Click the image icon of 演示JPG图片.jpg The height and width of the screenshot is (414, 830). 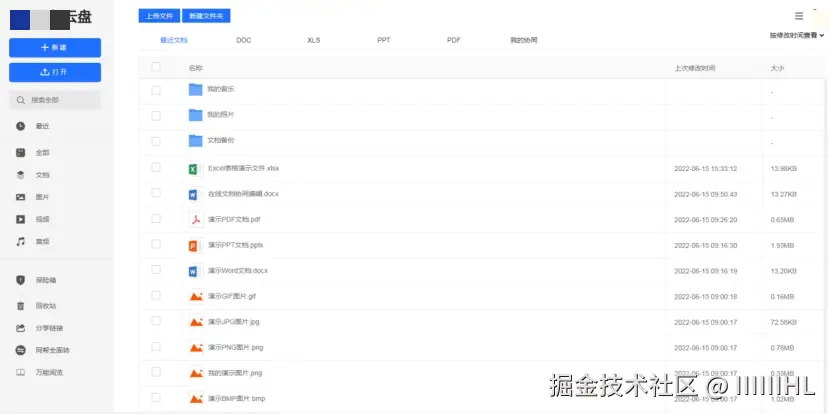pos(196,322)
